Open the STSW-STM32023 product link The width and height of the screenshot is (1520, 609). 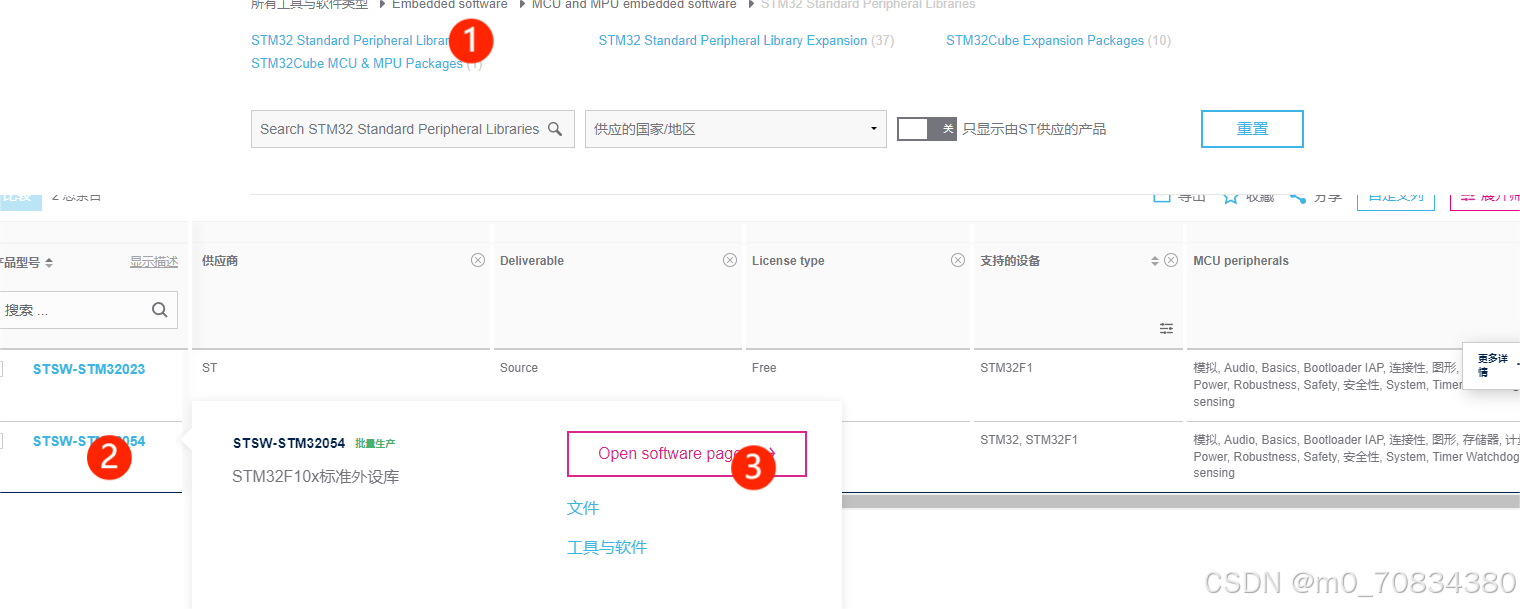click(x=89, y=369)
